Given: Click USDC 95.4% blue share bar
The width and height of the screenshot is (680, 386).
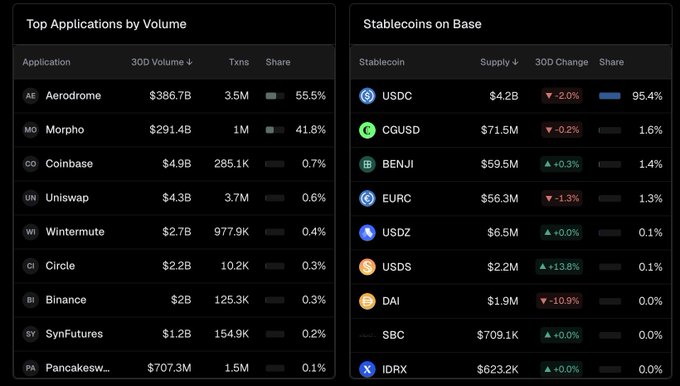Looking at the screenshot, I should tap(610, 96).
